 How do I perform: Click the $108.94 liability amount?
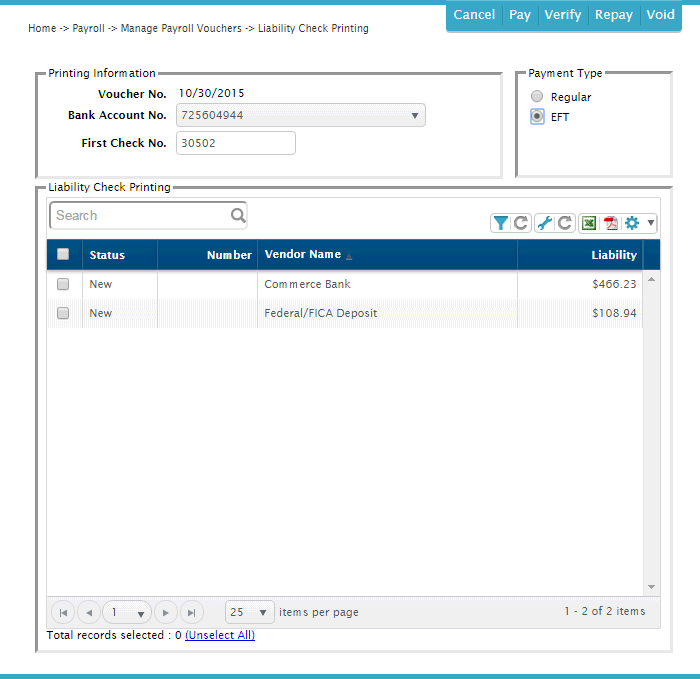[614, 313]
